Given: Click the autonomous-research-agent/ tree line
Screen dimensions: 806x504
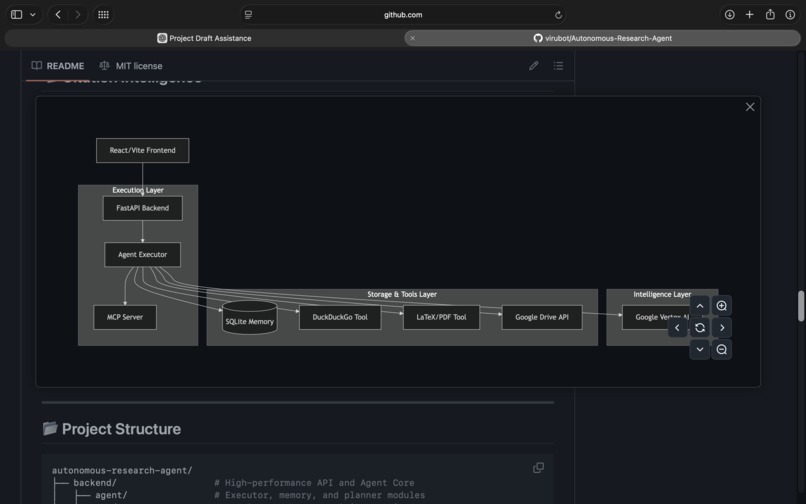Looking at the screenshot, I should (x=122, y=470).
